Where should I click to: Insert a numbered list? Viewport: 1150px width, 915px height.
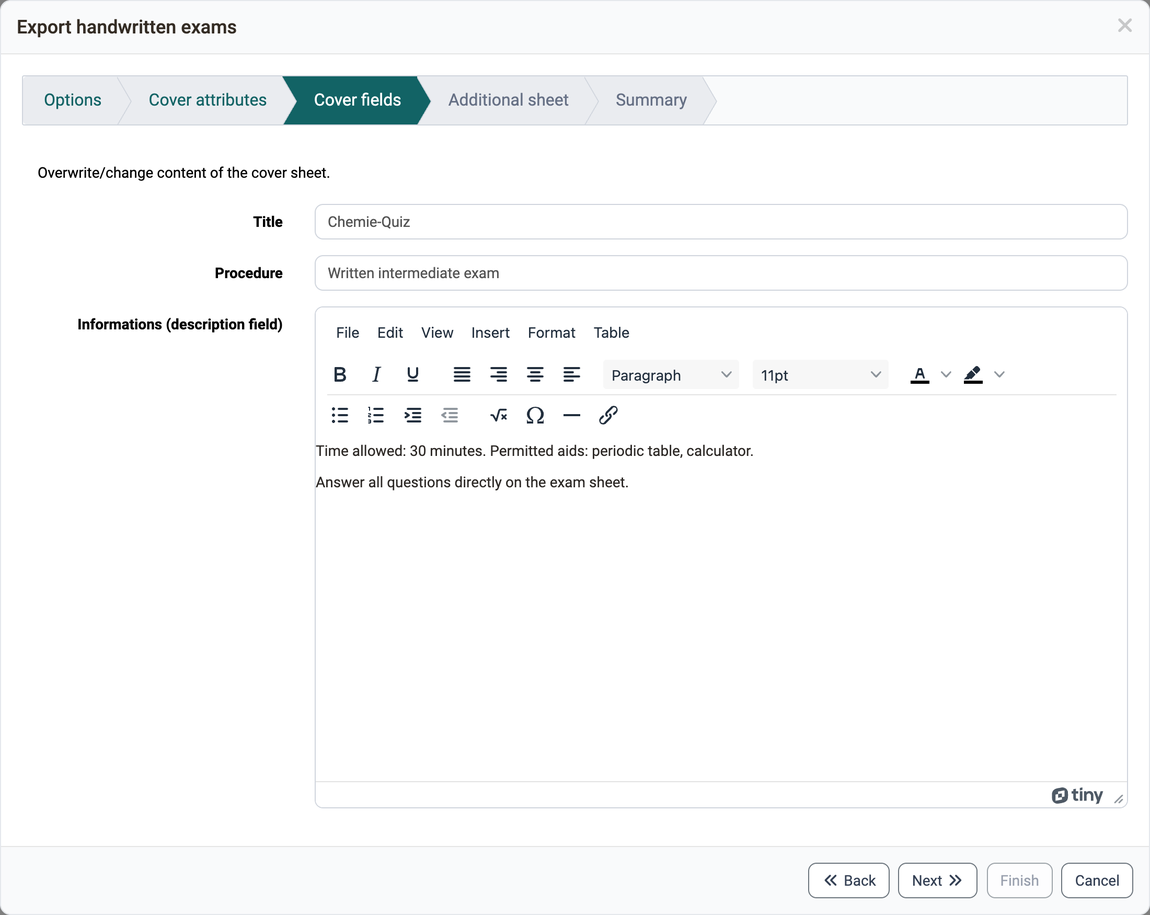click(376, 416)
